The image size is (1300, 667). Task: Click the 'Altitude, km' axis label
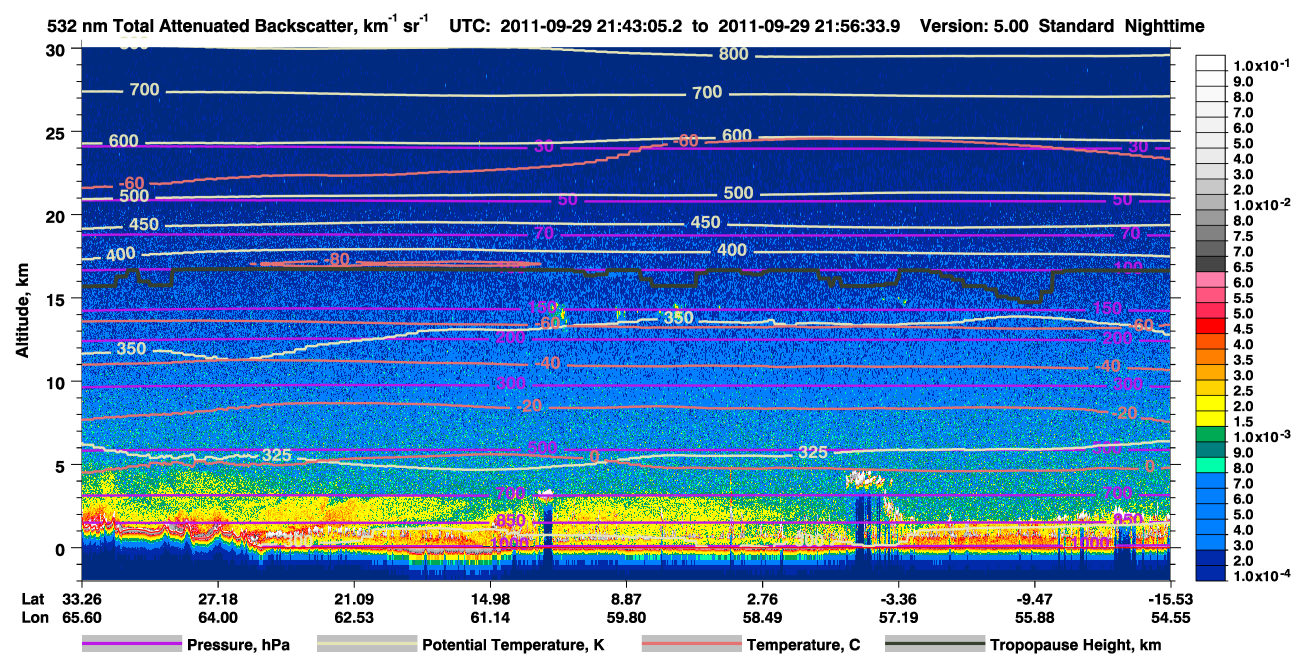[22, 312]
